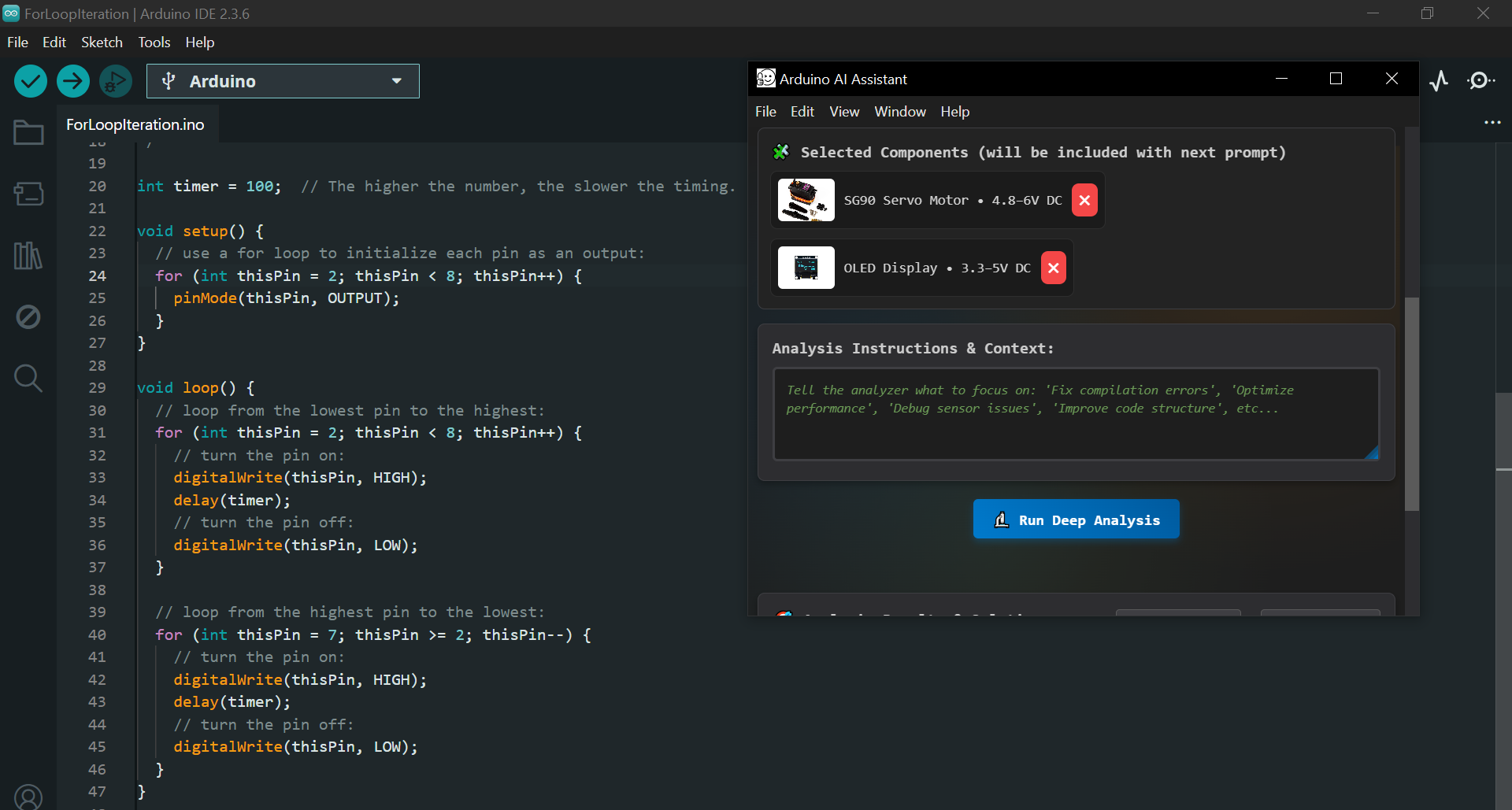Click 'delay(timer);' on line 34
This screenshot has width=1512, height=810.
pyautogui.click(x=232, y=501)
